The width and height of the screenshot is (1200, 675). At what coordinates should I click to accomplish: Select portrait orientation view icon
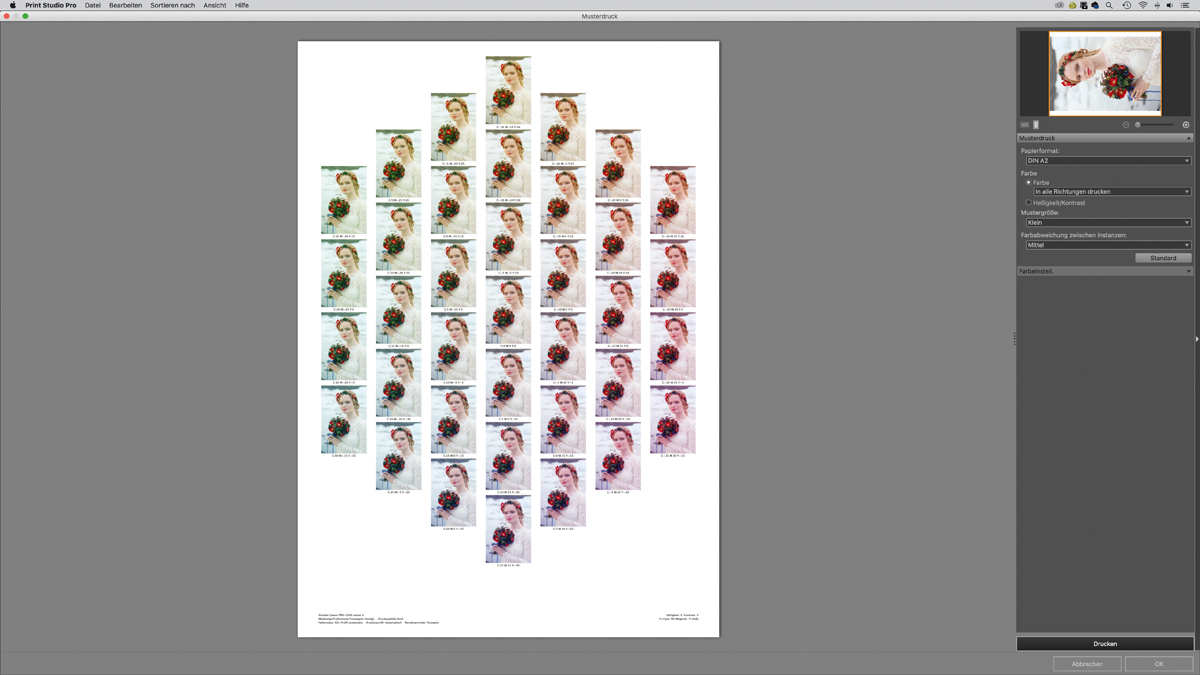click(x=1036, y=125)
